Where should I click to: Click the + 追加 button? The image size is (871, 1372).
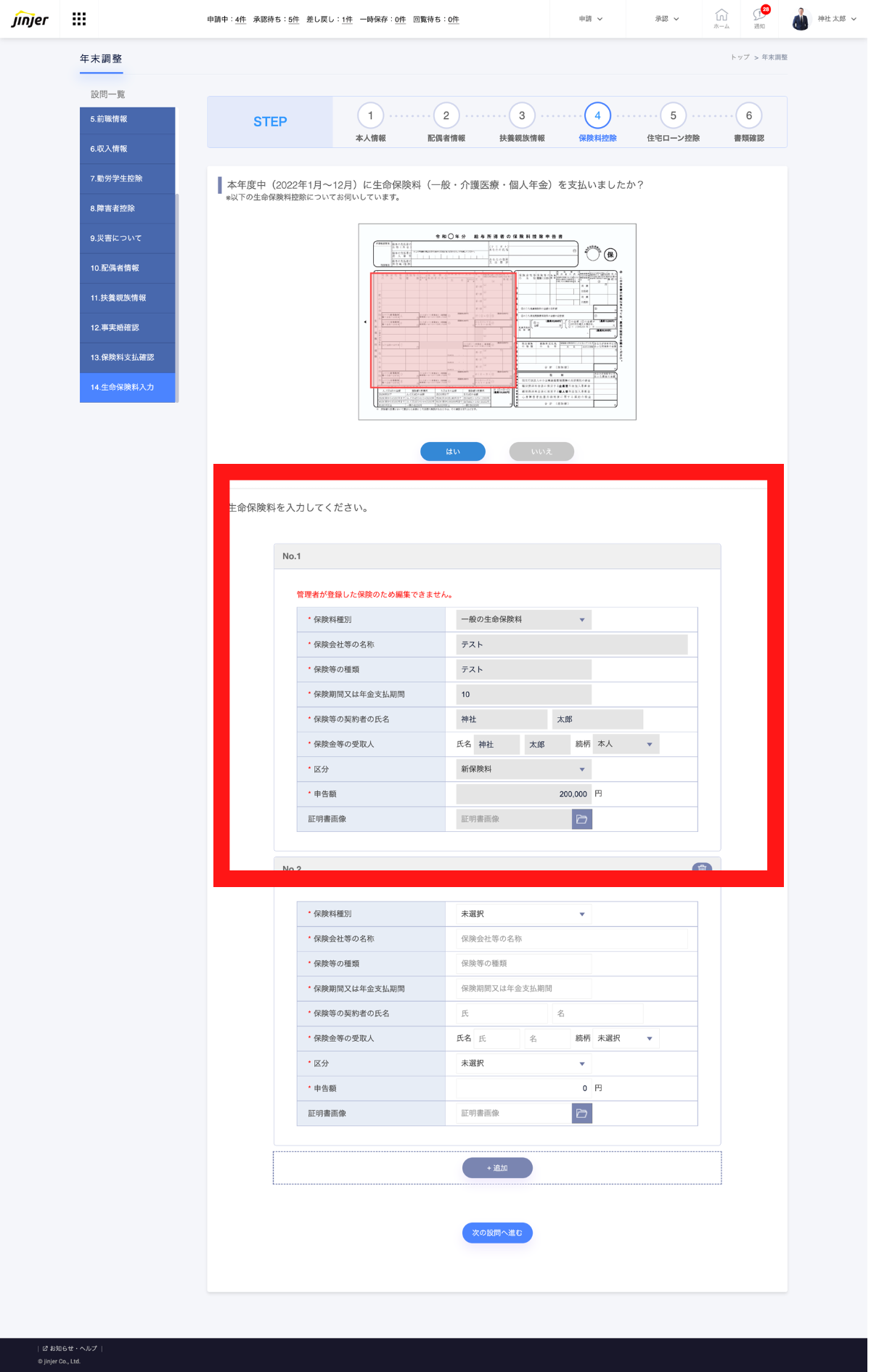click(x=497, y=1168)
